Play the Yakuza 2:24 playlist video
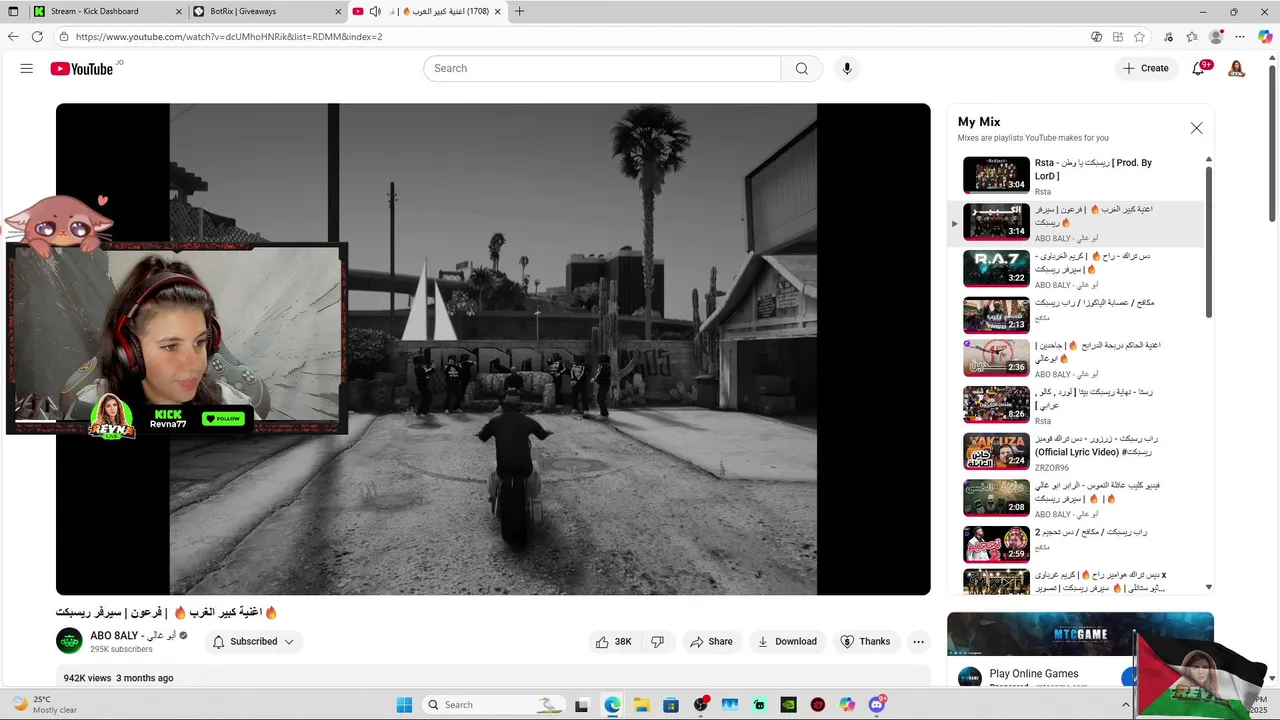 996,451
